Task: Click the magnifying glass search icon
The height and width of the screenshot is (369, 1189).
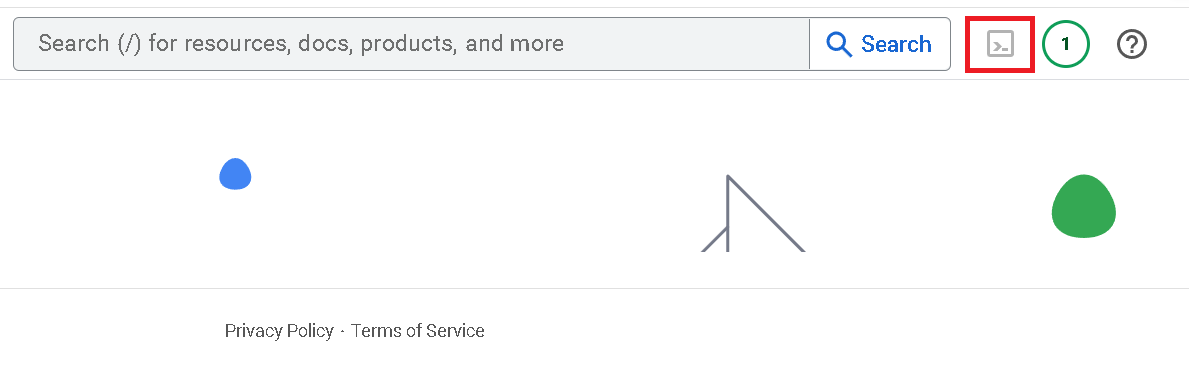Action: 839,44
